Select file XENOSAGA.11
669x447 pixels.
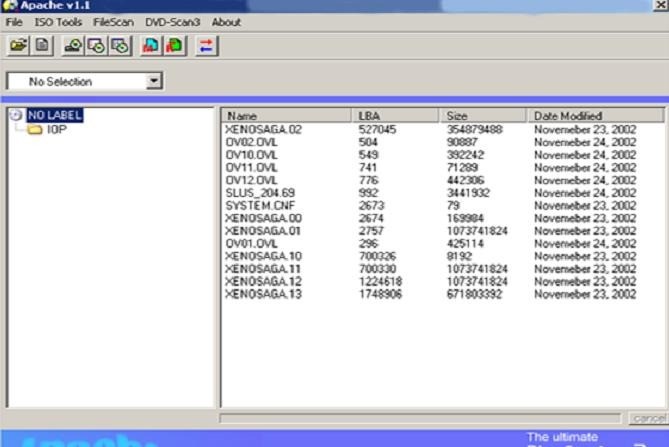263,269
